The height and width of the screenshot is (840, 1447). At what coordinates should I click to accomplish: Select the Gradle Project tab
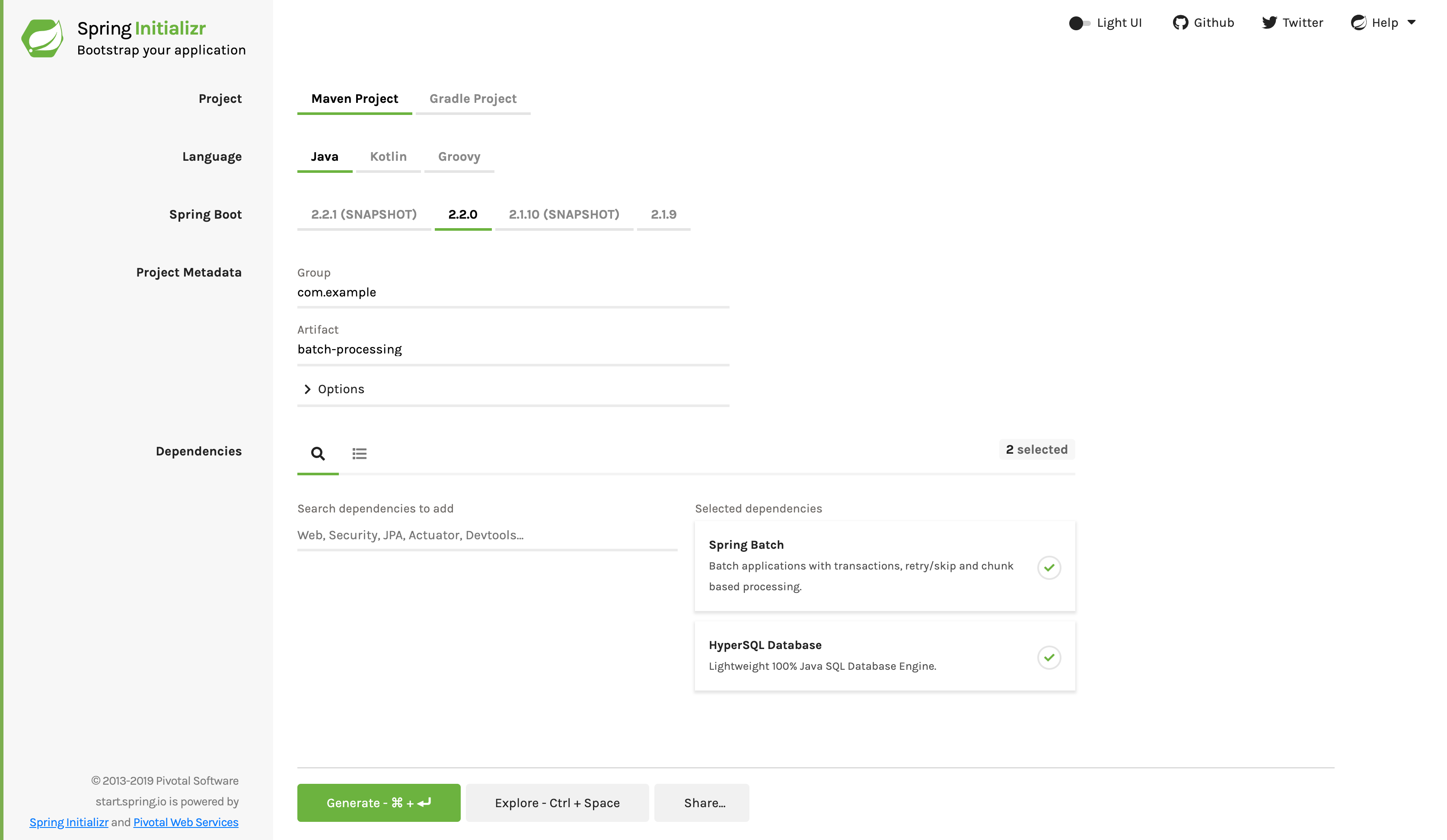472,98
